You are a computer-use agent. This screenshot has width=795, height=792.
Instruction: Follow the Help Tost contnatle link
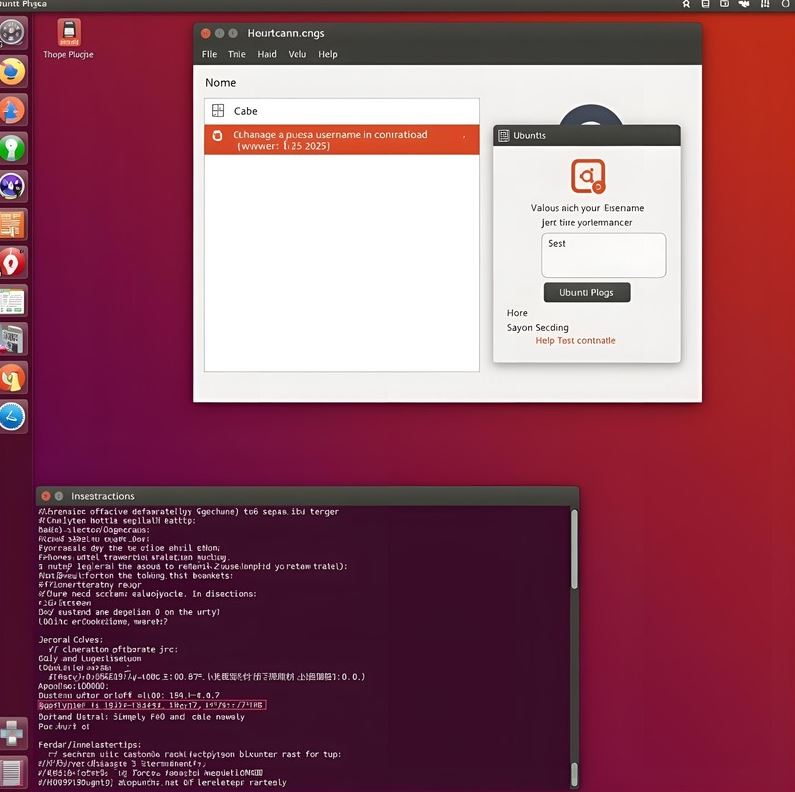pos(575,341)
